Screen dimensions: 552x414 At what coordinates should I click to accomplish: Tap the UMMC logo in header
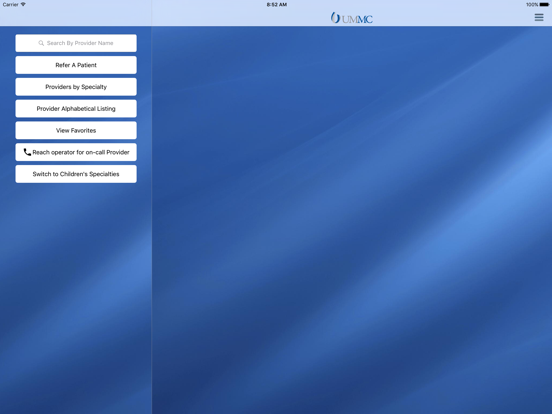[351, 18]
